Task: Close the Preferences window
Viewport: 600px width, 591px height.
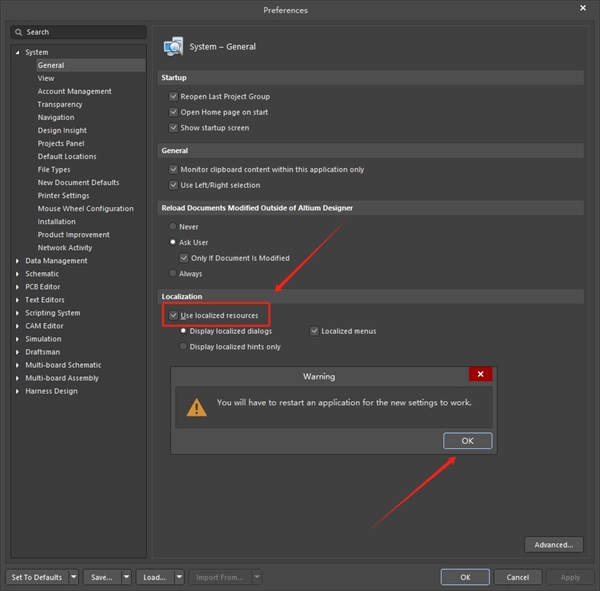Action: pos(583,9)
